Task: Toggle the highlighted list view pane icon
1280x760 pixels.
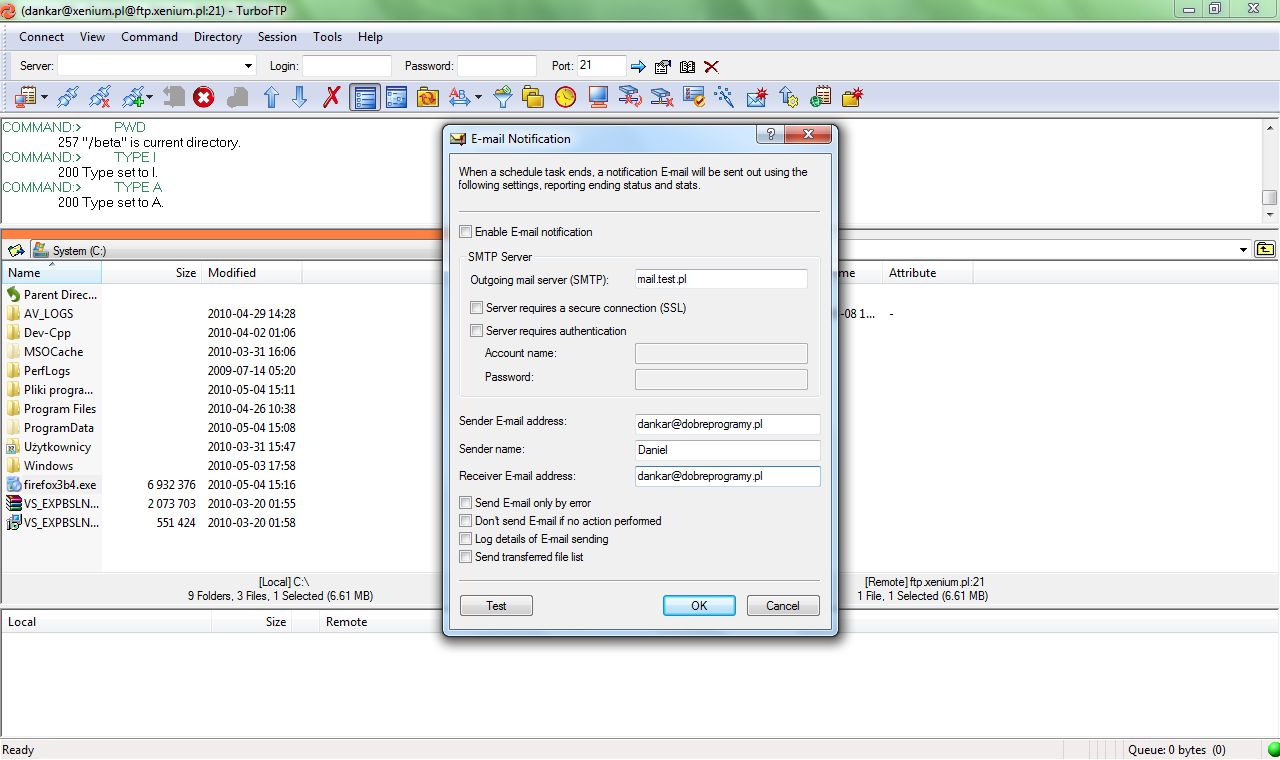Action: (x=365, y=97)
